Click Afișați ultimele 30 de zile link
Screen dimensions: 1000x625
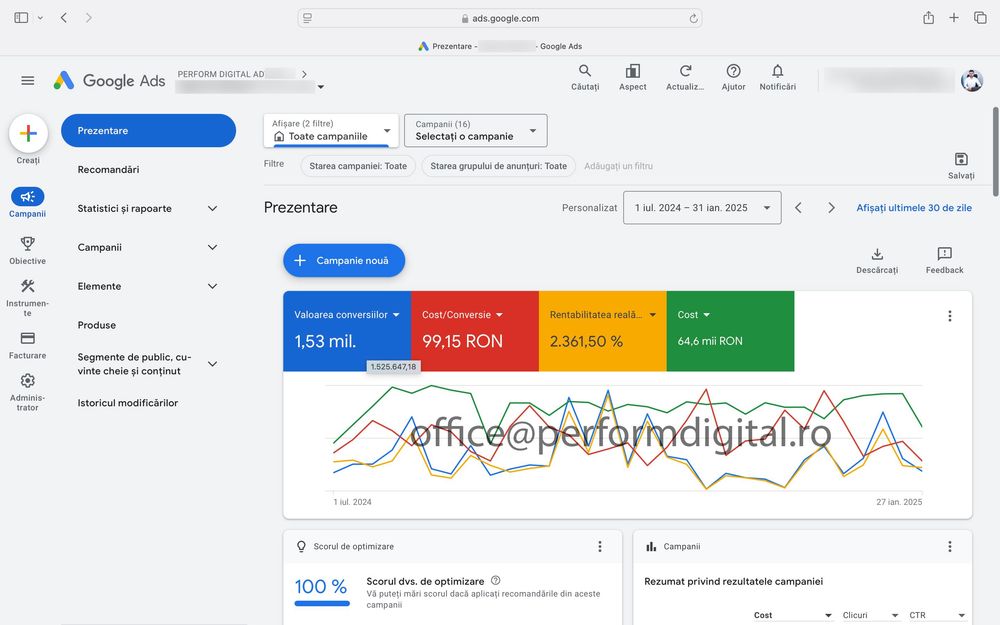click(x=914, y=208)
